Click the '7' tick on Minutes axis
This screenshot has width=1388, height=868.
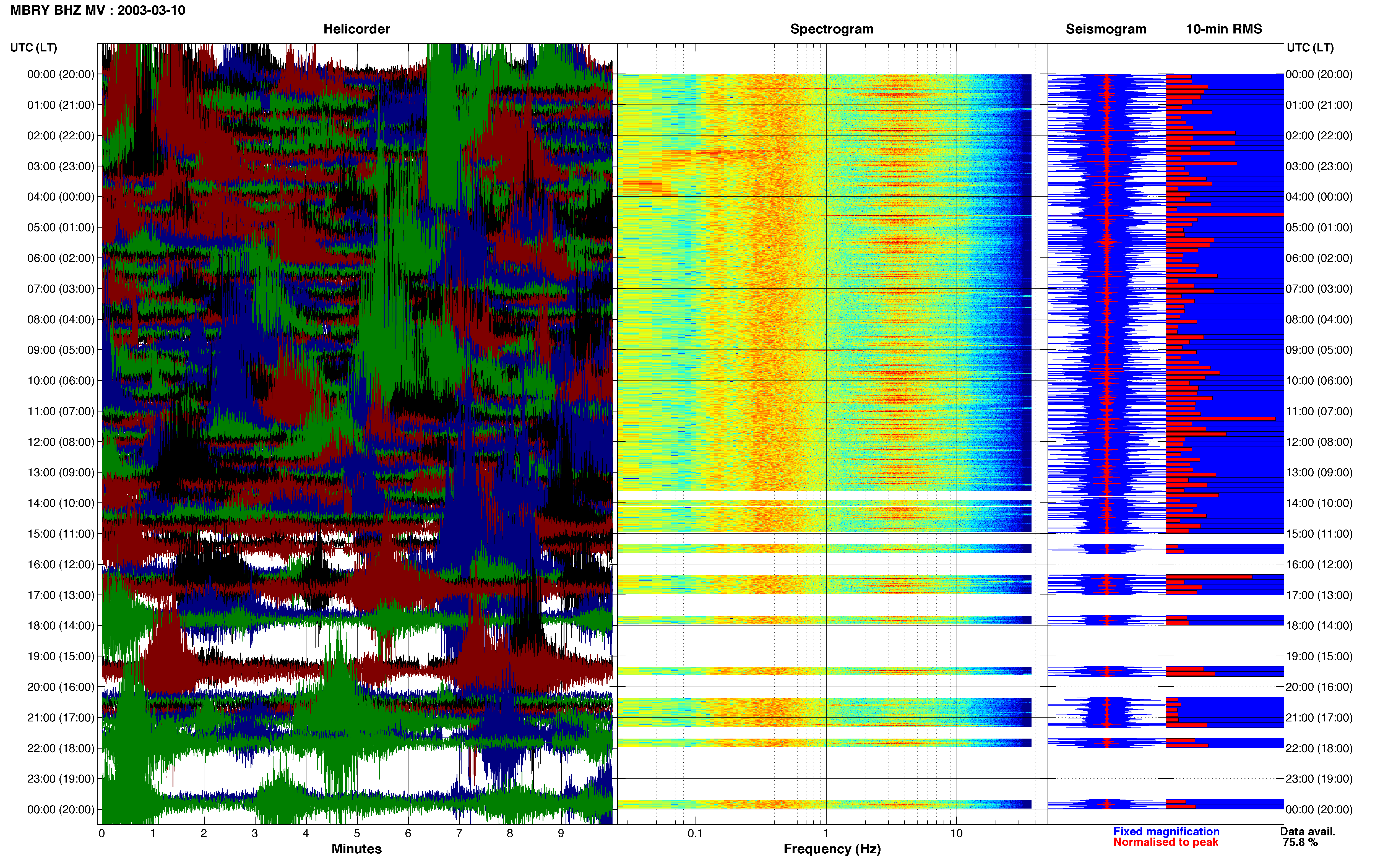tap(459, 833)
